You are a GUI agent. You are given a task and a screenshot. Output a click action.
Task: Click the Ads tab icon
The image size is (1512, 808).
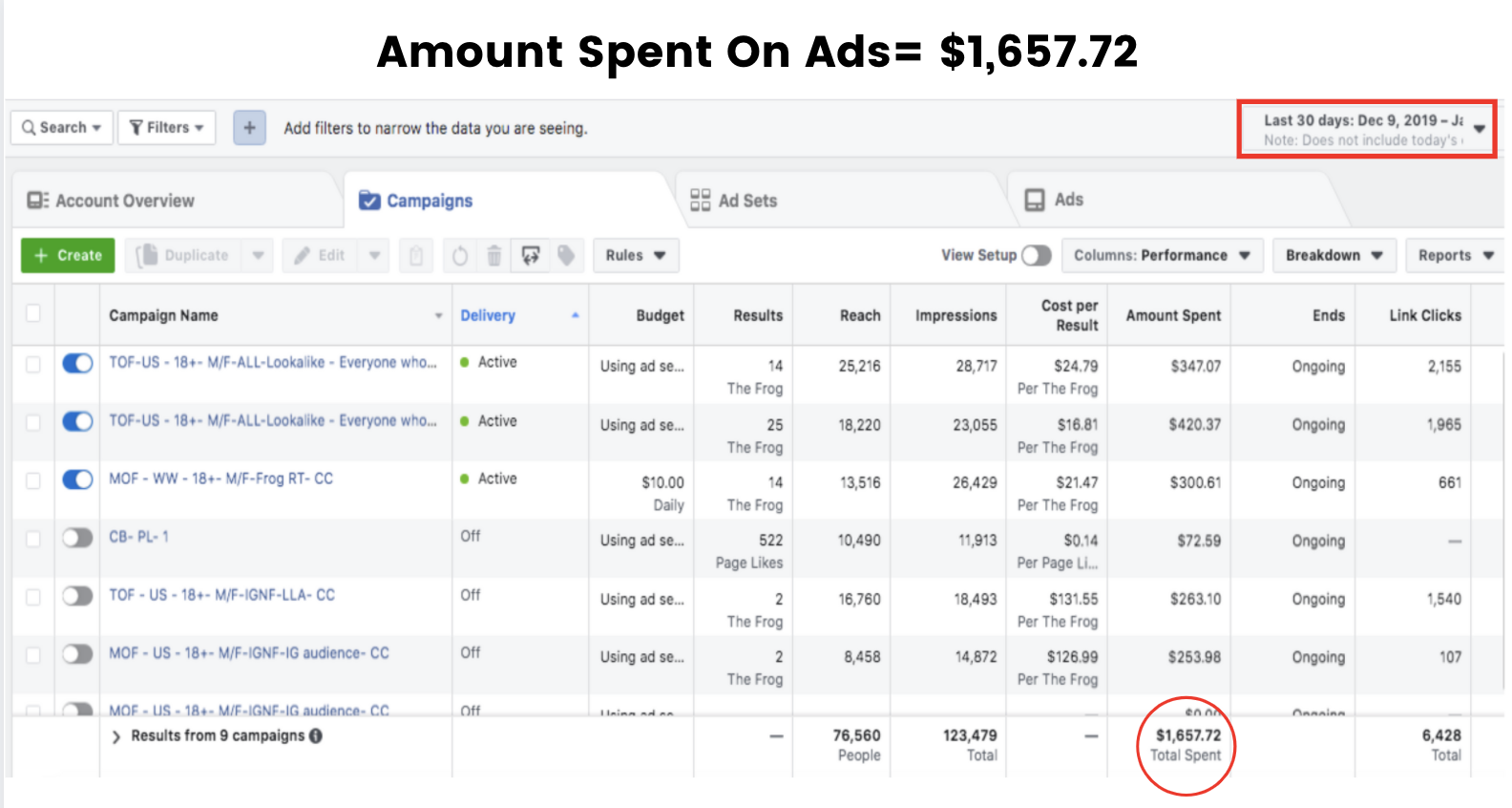[1035, 200]
